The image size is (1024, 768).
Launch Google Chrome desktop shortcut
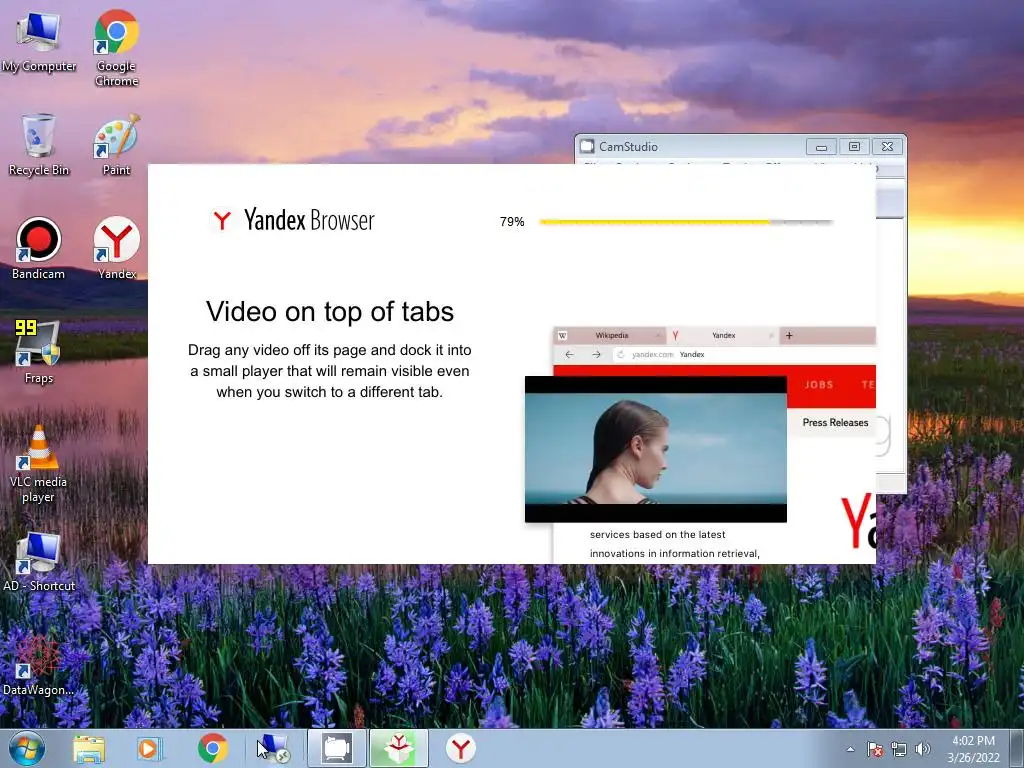click(116, 48)
